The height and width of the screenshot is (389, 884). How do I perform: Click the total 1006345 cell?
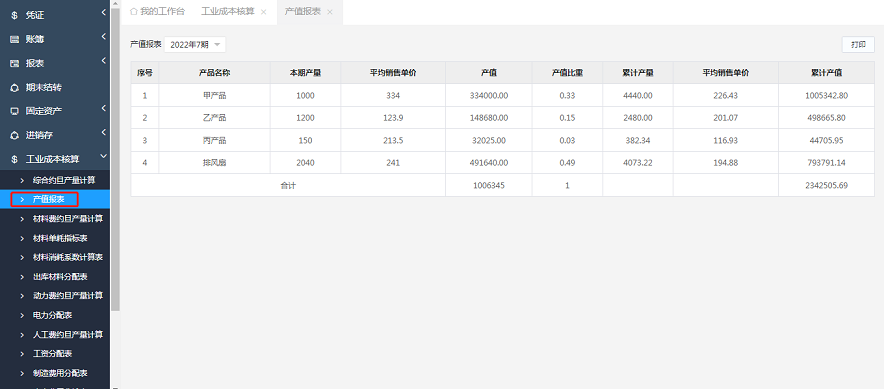[x=489, y=185]
